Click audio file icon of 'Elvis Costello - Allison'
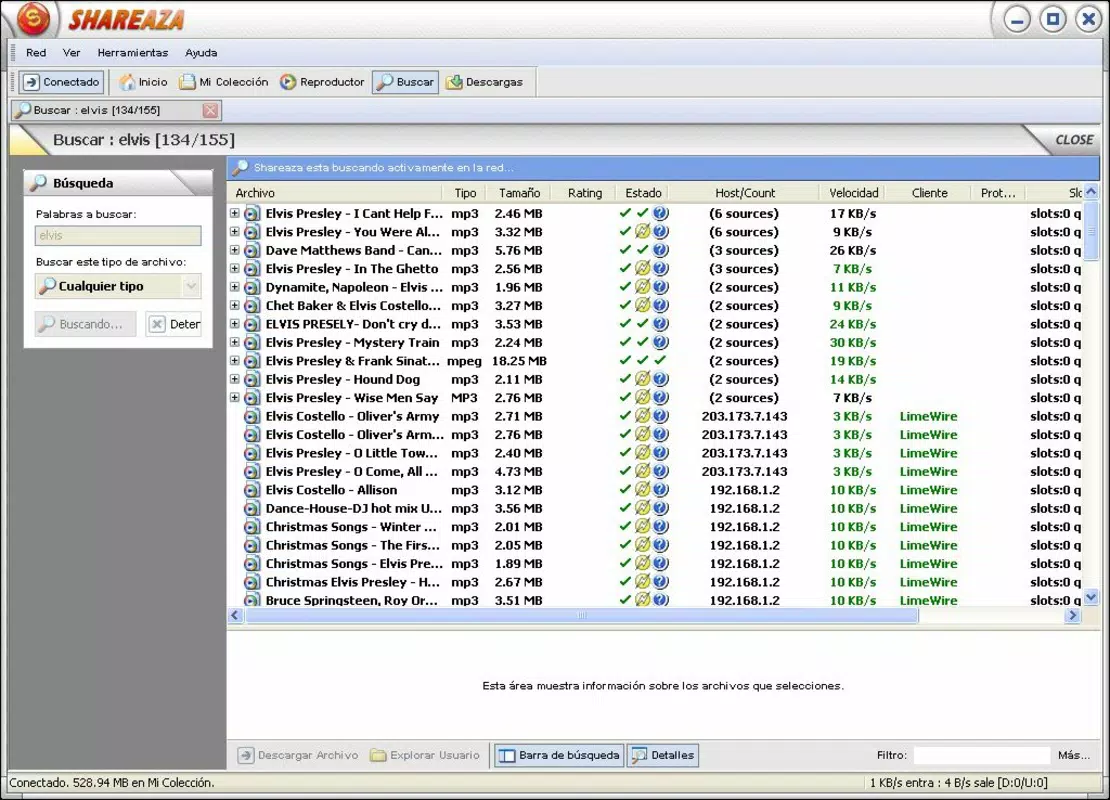The height and width of the screenshot is (800, 1110). [x=251, y=490]
